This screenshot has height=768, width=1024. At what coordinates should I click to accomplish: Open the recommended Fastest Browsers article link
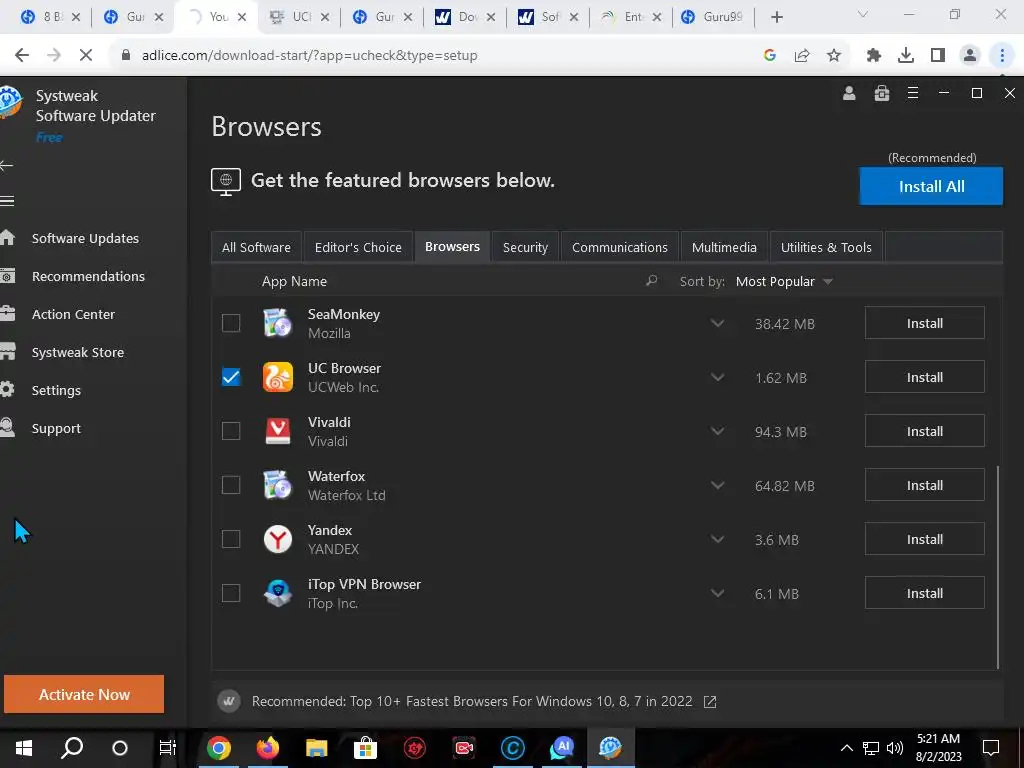click(472, 701)
